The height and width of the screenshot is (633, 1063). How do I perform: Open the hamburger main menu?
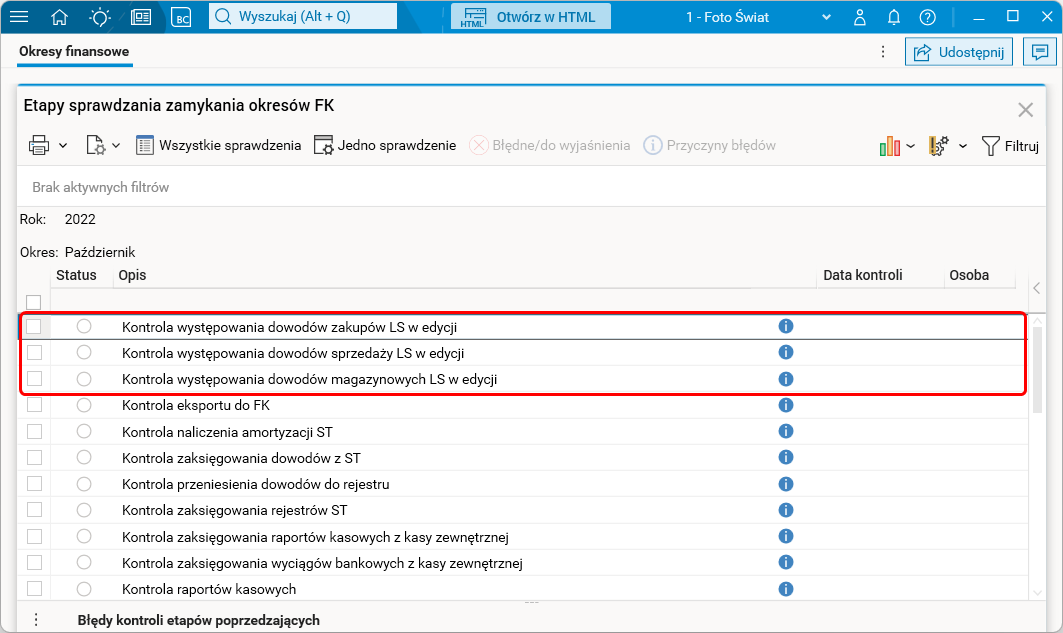coord(19,17)
